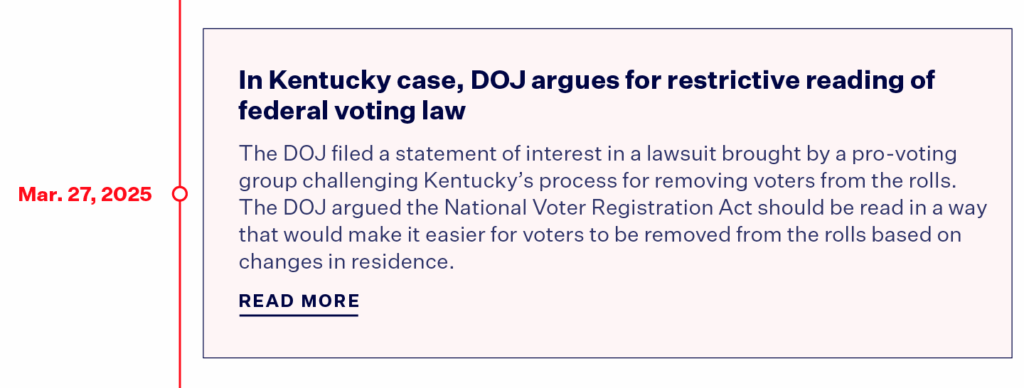Click the article summary paragraph
The height and width of the screenshot is (388, 1024).
(613, 208)
